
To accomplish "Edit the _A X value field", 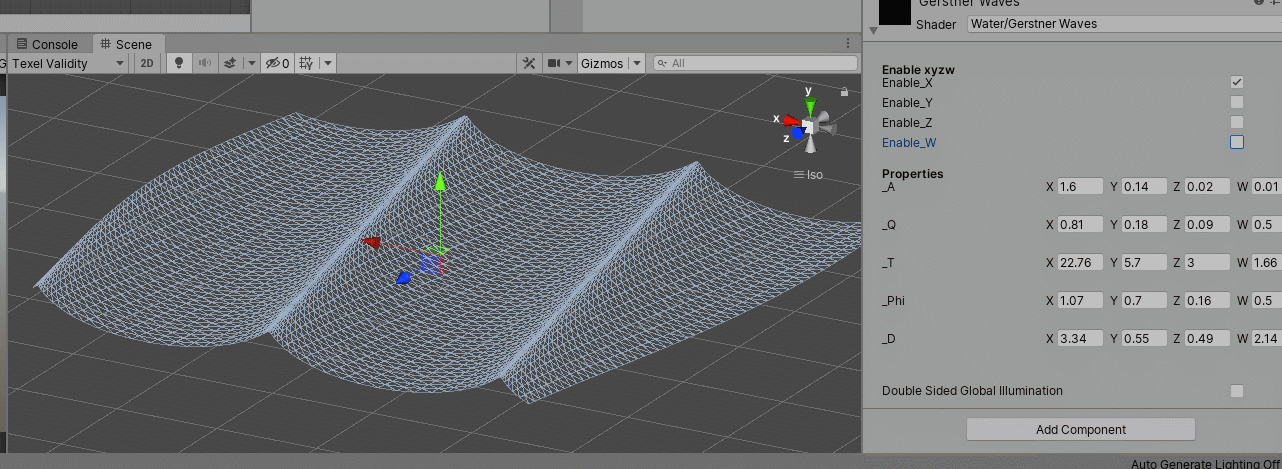I will 1080,186.
